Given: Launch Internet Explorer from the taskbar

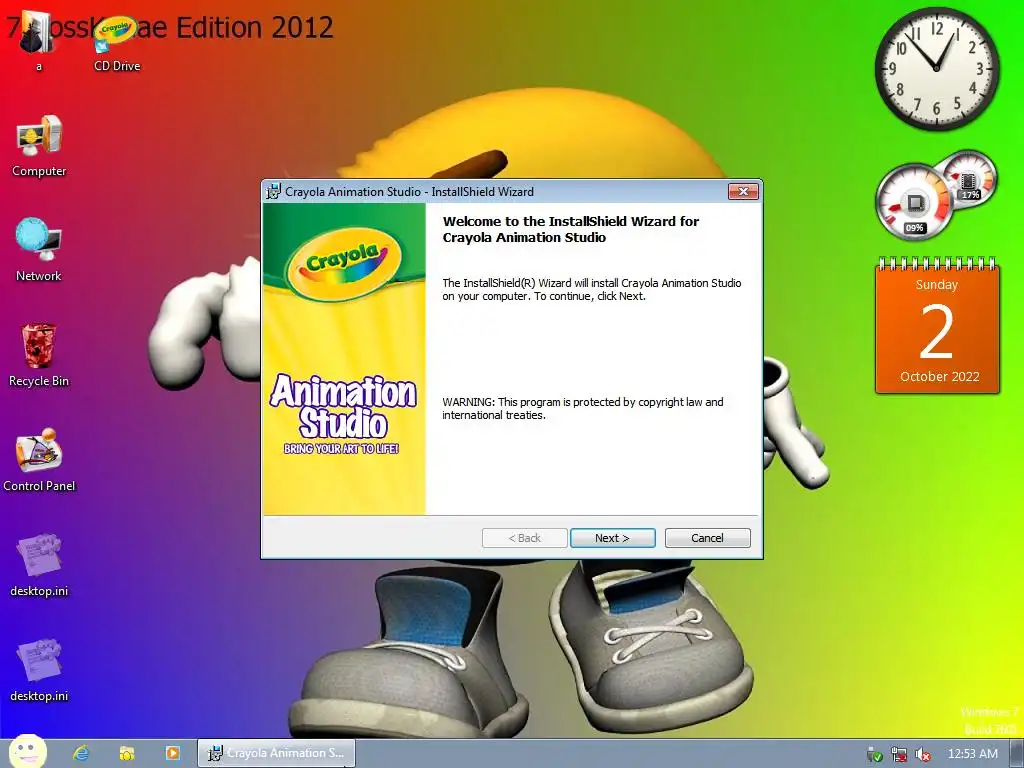Looking at the screenshot, I should click(x=81, y=753).
